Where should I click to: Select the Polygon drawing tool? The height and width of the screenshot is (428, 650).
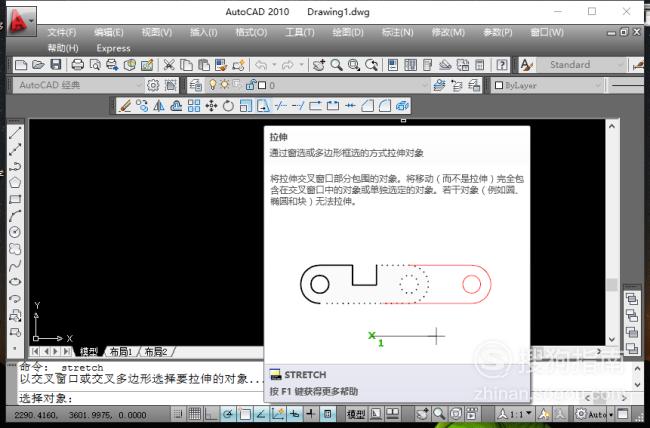15,182
